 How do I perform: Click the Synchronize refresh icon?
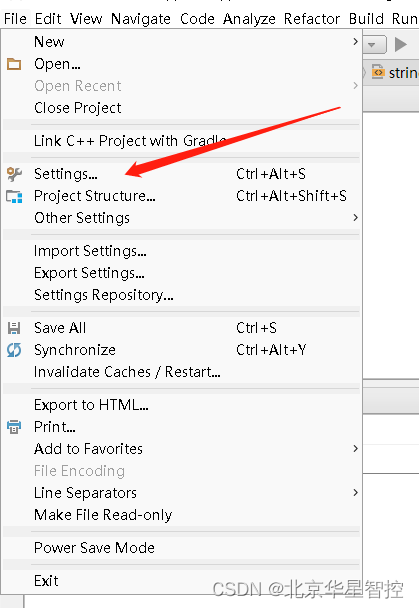point(14,350)
